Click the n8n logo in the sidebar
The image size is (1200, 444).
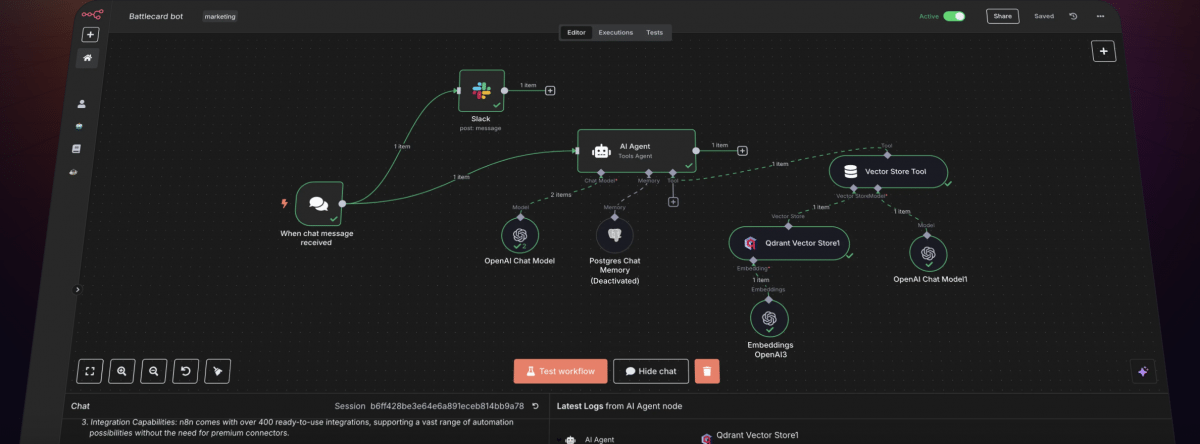coord(92,15)
